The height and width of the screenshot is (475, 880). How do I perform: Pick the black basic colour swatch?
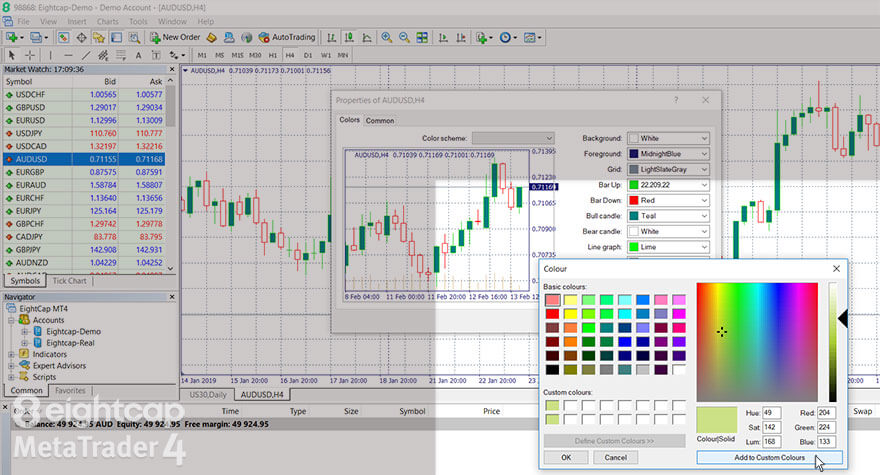[x=552, y=369]
